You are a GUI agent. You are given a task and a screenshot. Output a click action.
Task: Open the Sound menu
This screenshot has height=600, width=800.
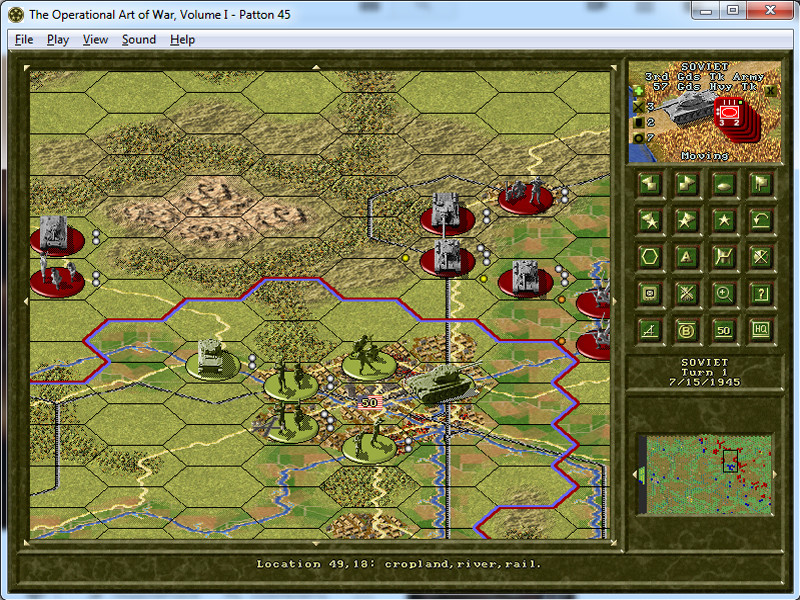tap(139, 39)
